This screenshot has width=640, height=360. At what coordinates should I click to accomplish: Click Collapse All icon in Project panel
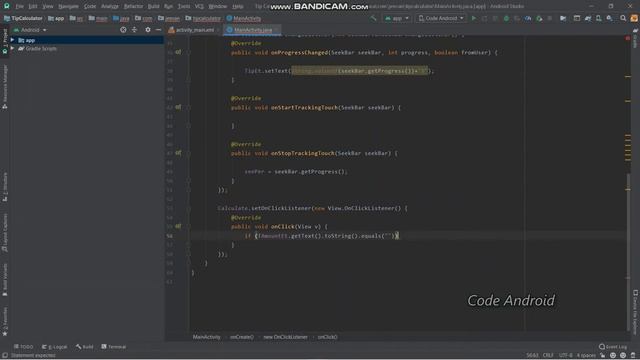pyautogui.click(x=134, y=30)
